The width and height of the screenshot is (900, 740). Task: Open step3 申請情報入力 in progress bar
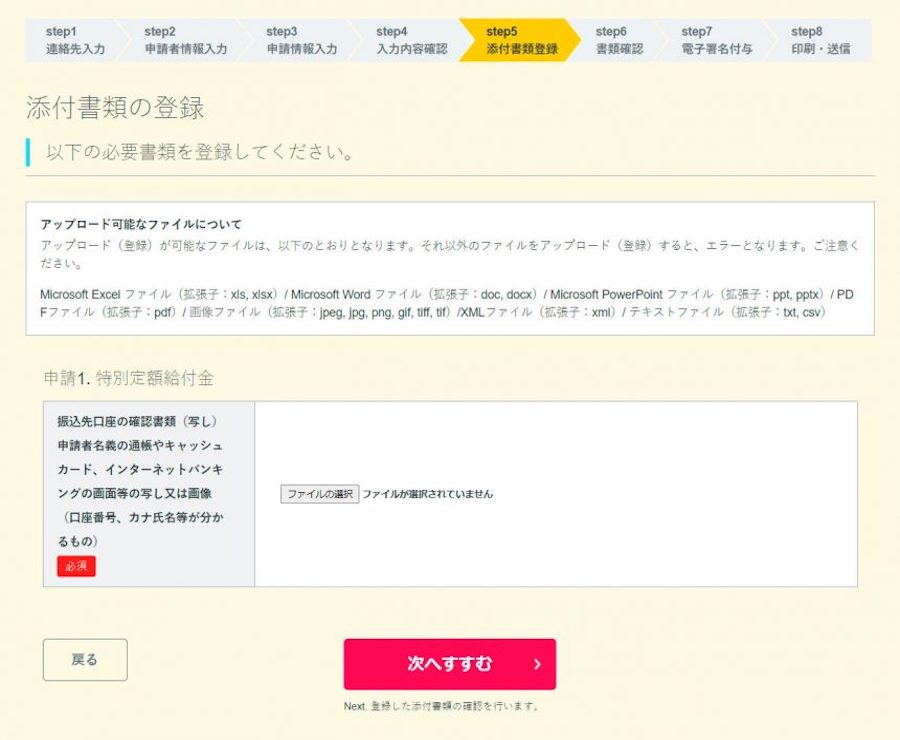point(301,40)
